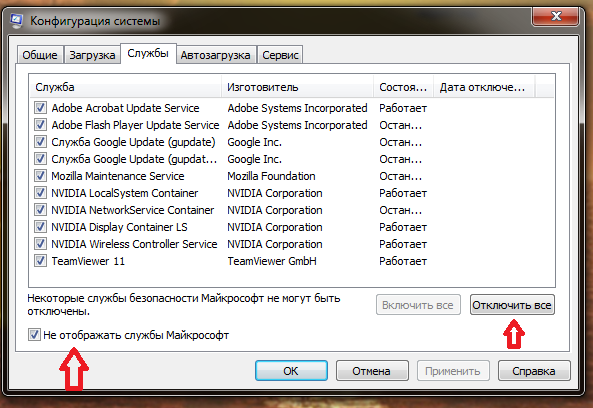Select 'Adobe Flash Player Update Service' text
The width and height of the screenshot is (593, 408).
[x=135, y=125]
